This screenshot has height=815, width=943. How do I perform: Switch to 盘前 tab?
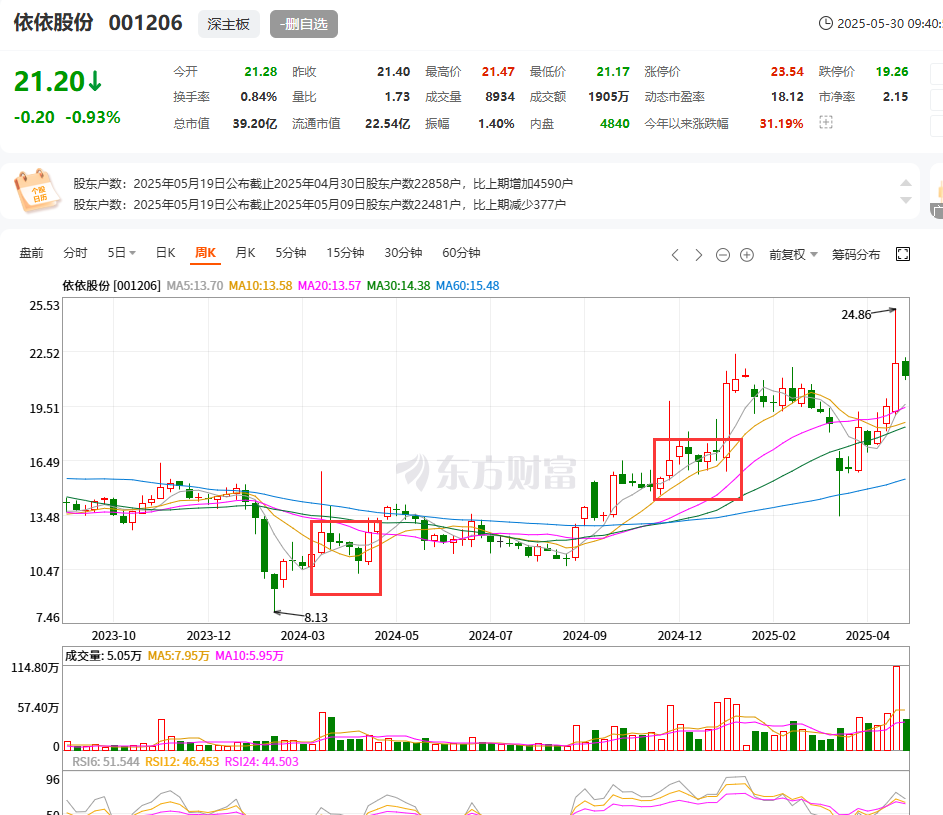coord(31,253)
